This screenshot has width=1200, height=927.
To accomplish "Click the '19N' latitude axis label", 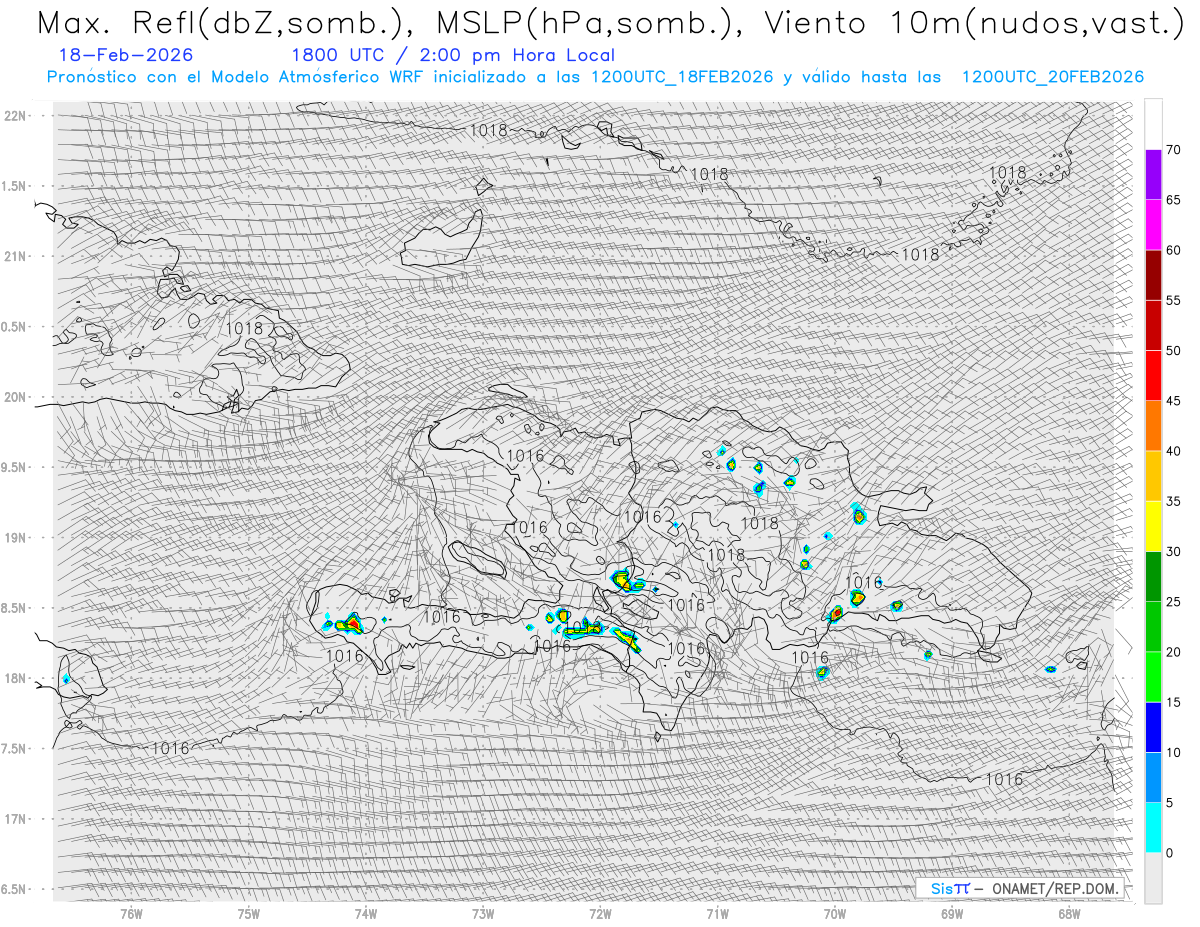I will 17,538.
